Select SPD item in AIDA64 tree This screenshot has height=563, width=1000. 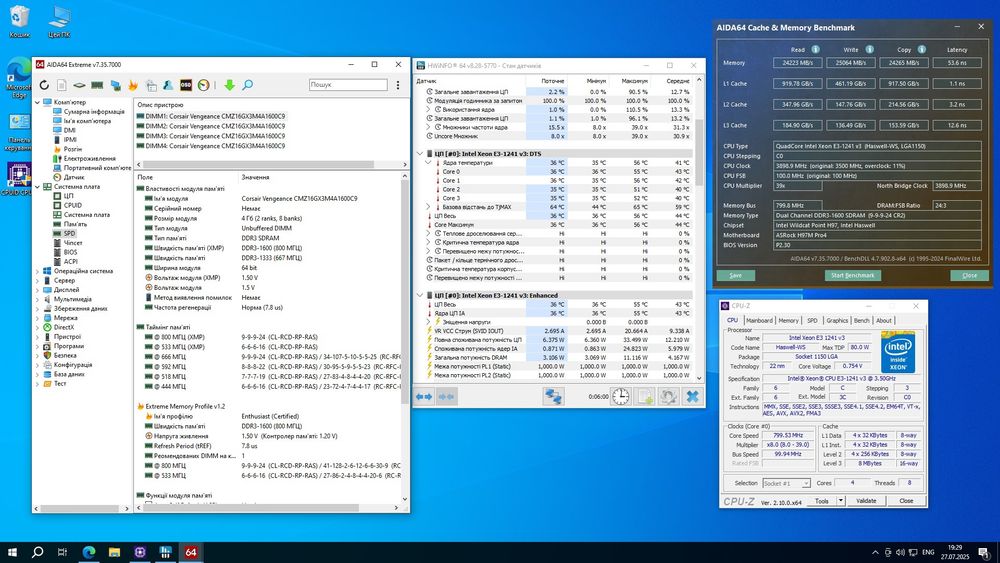(x=70, y=233)
